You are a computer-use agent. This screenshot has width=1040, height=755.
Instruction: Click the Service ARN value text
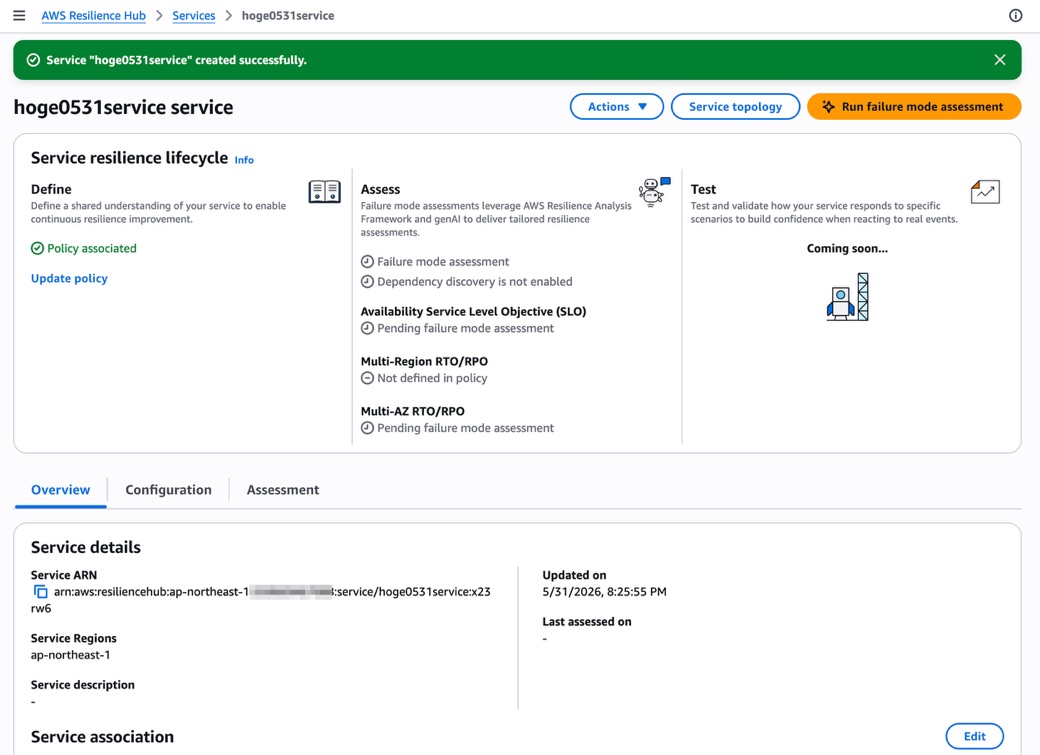(261, 600)
